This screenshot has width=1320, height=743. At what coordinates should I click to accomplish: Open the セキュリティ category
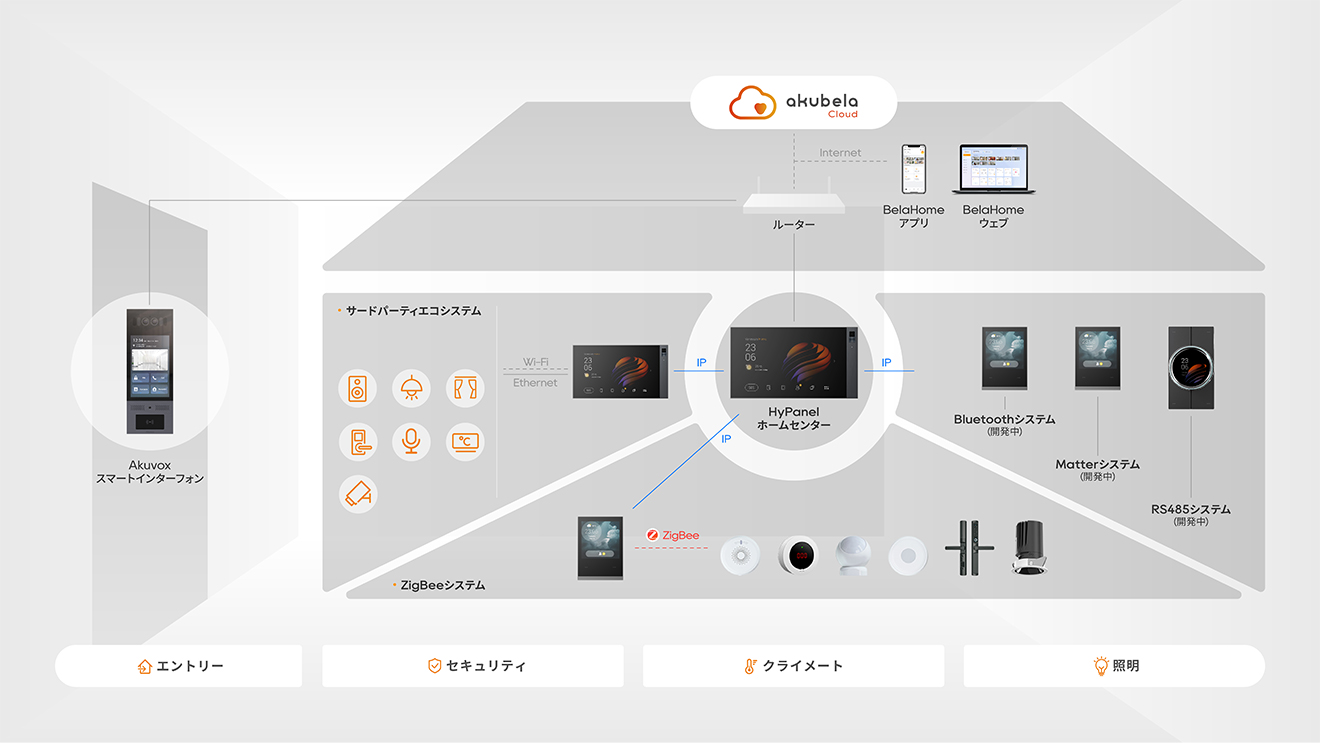[473, 666]
